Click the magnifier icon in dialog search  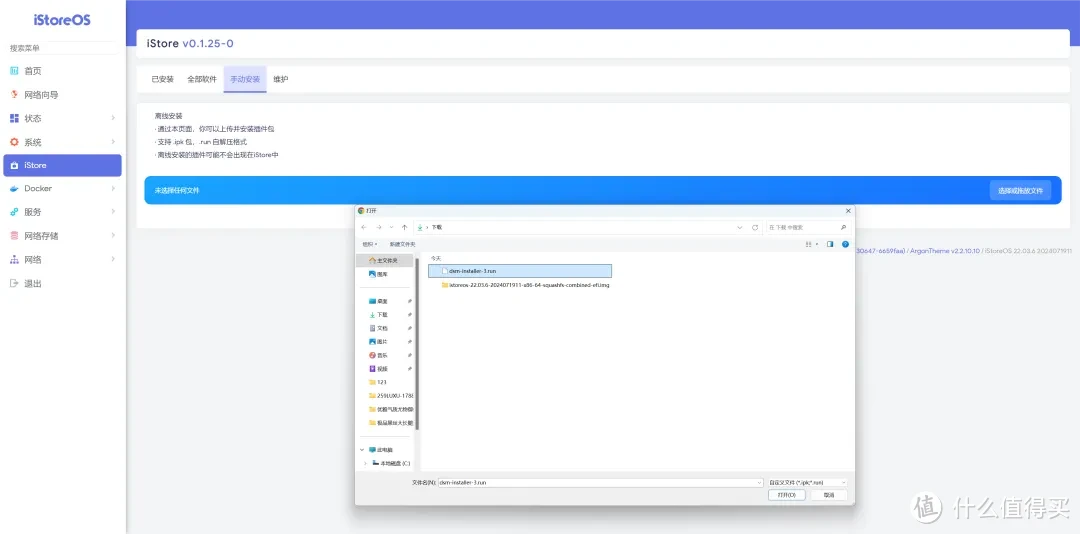coord(843,227)
